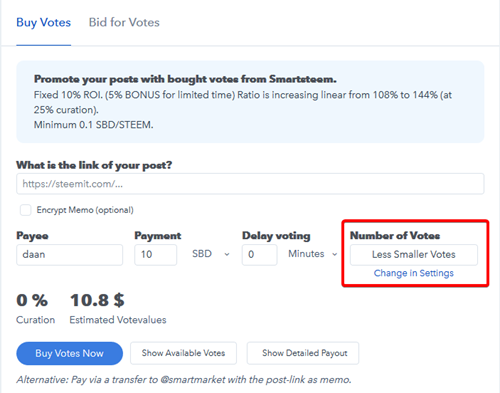This screenshot has height=393, width=500.
Task: Select the Payee field containing daan
Action: (69, 255)
